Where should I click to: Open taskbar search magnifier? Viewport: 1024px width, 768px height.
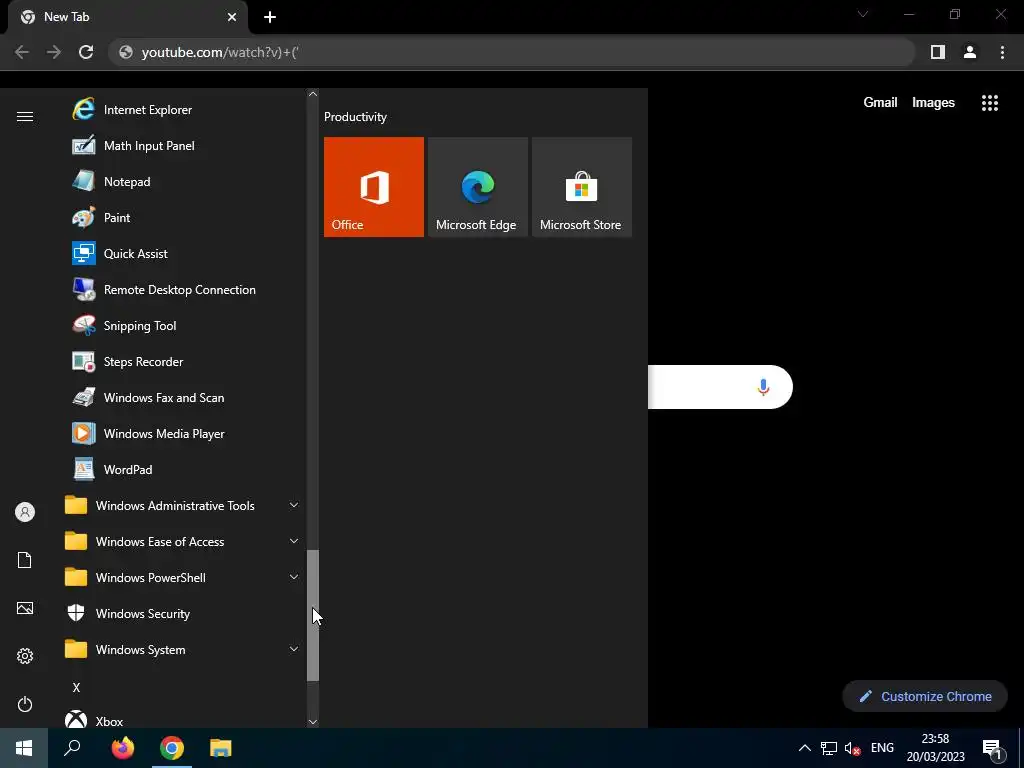(x=72, y=748)
